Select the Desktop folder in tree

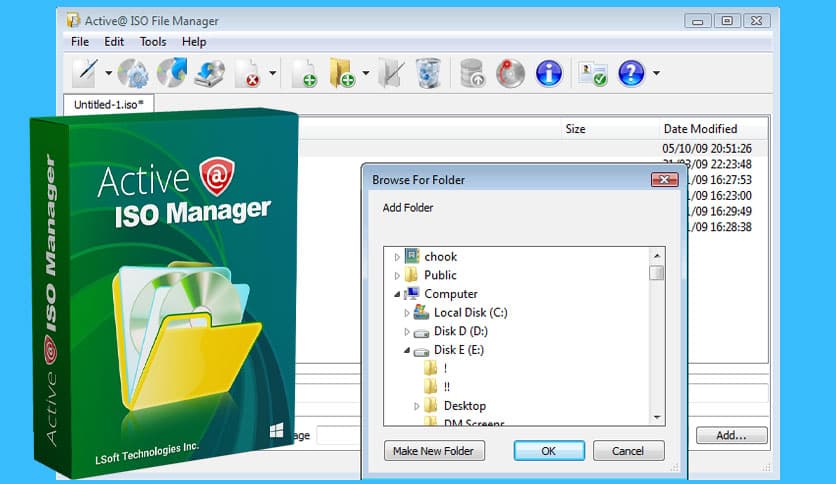[x=465, y=406]
